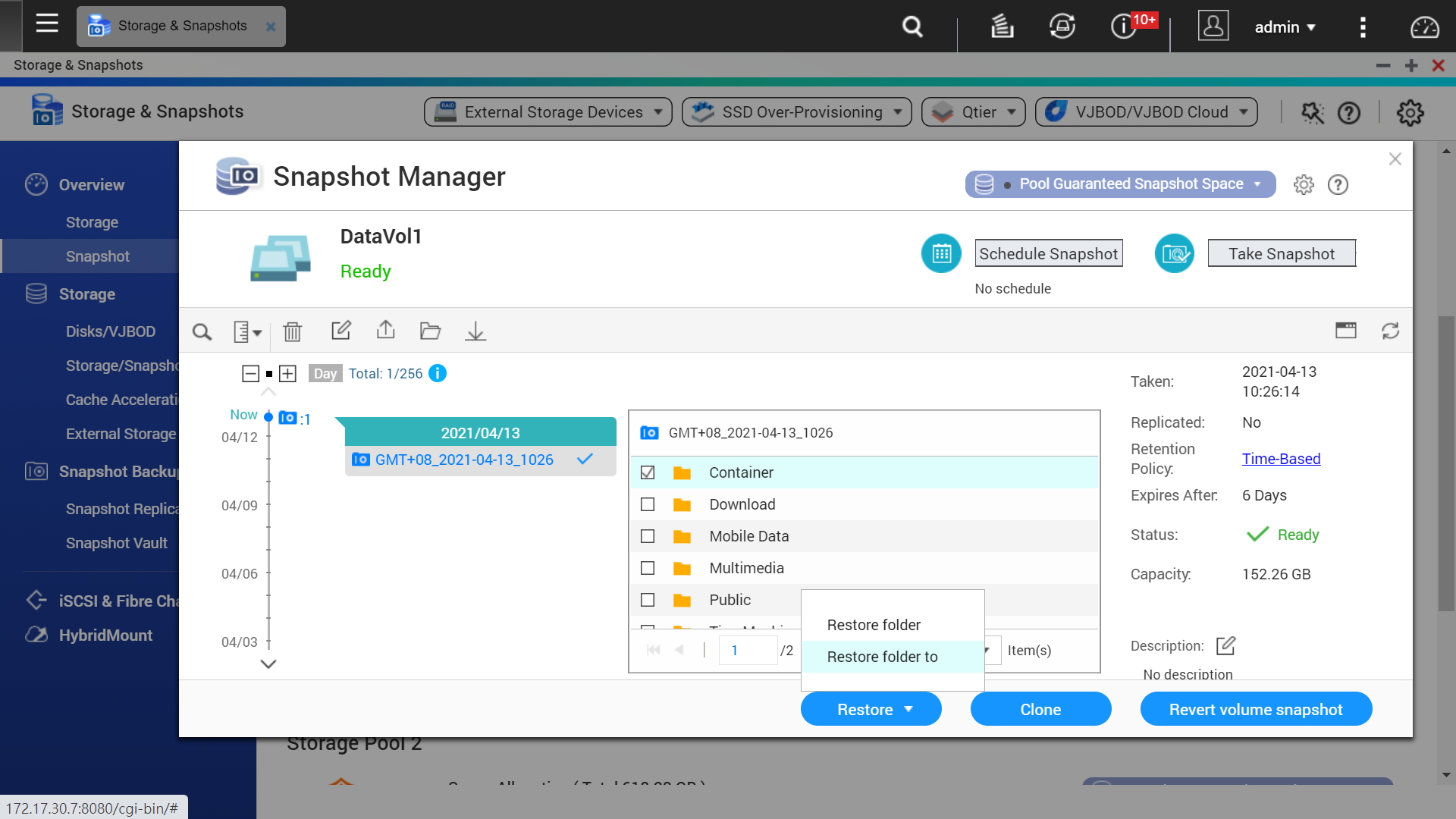Click the Snapshot section in sidebar
1456x819 pixels.
pyautogui.click(x=97, y=256)
